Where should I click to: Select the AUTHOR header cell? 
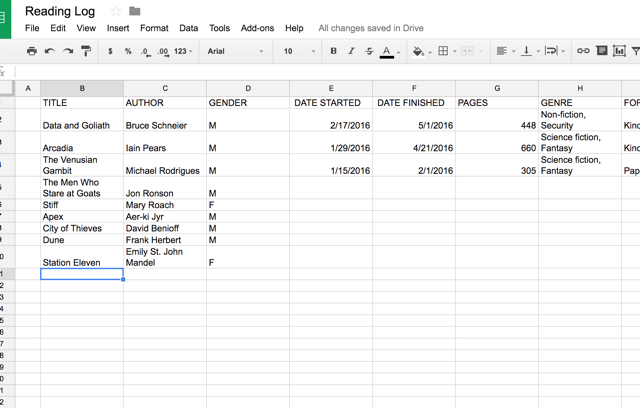tap(165, 103)
